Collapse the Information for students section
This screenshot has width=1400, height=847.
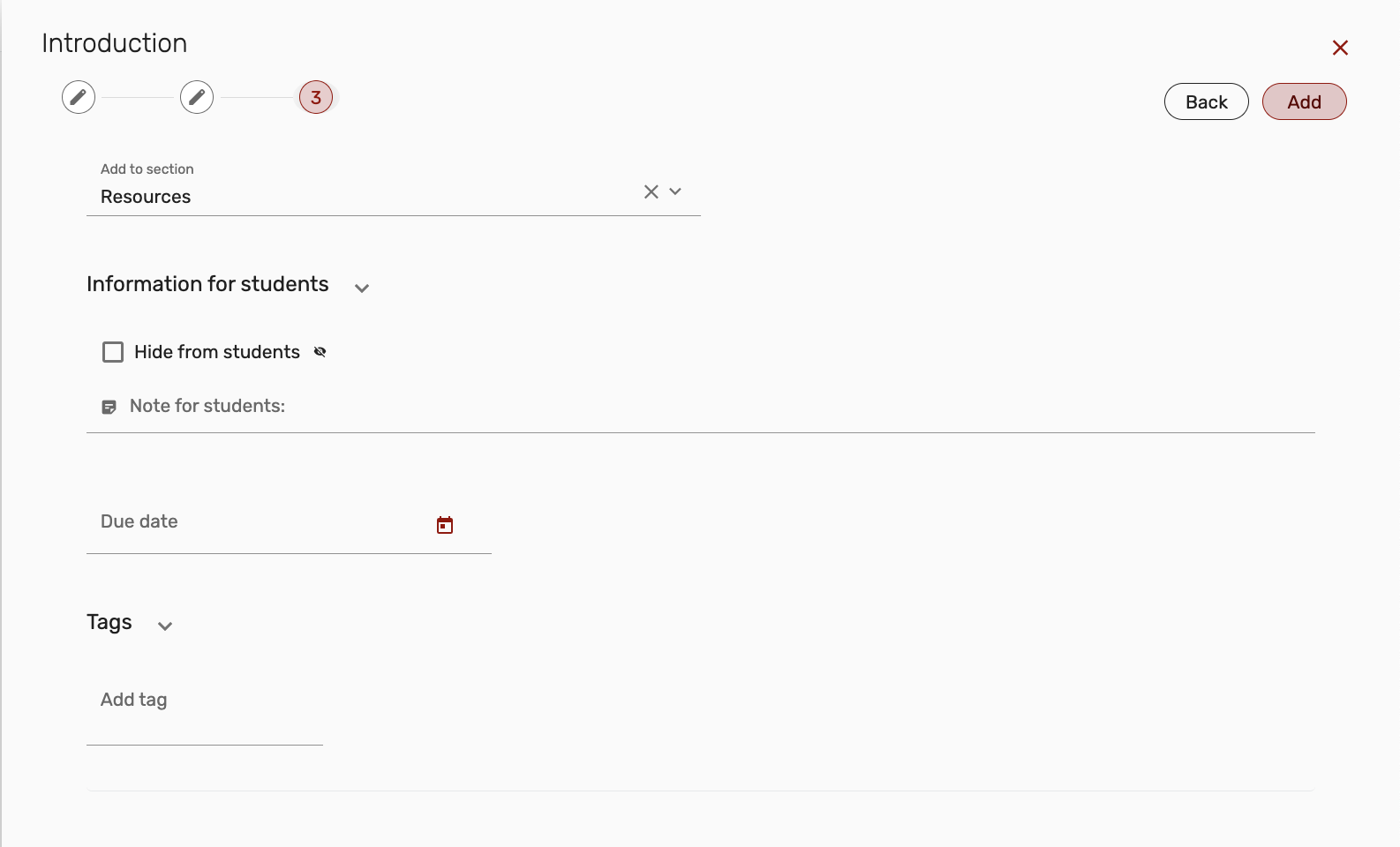362,288
